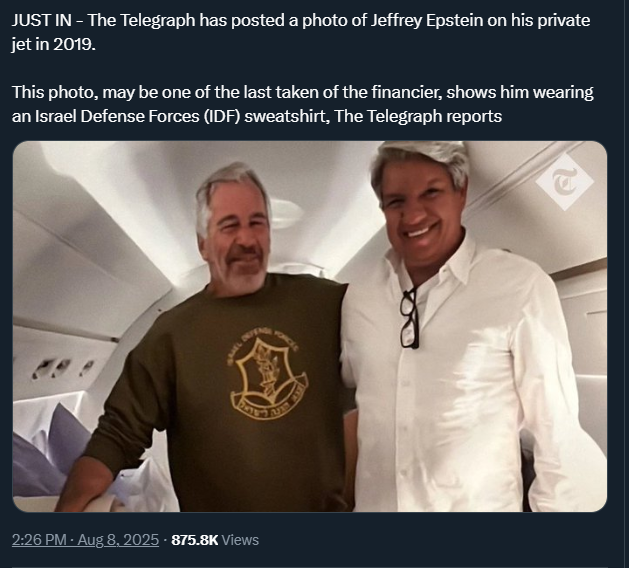Click the word "sweatshirt," in the tweet
Image resolution: width=629 pixels, height=568 pixels.
[286, 116]
